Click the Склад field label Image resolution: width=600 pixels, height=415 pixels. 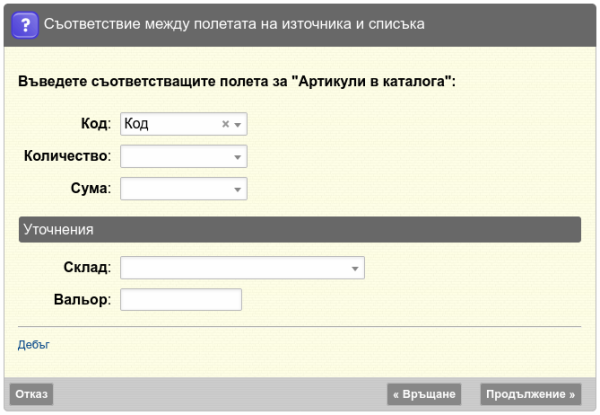coord(87,267)
